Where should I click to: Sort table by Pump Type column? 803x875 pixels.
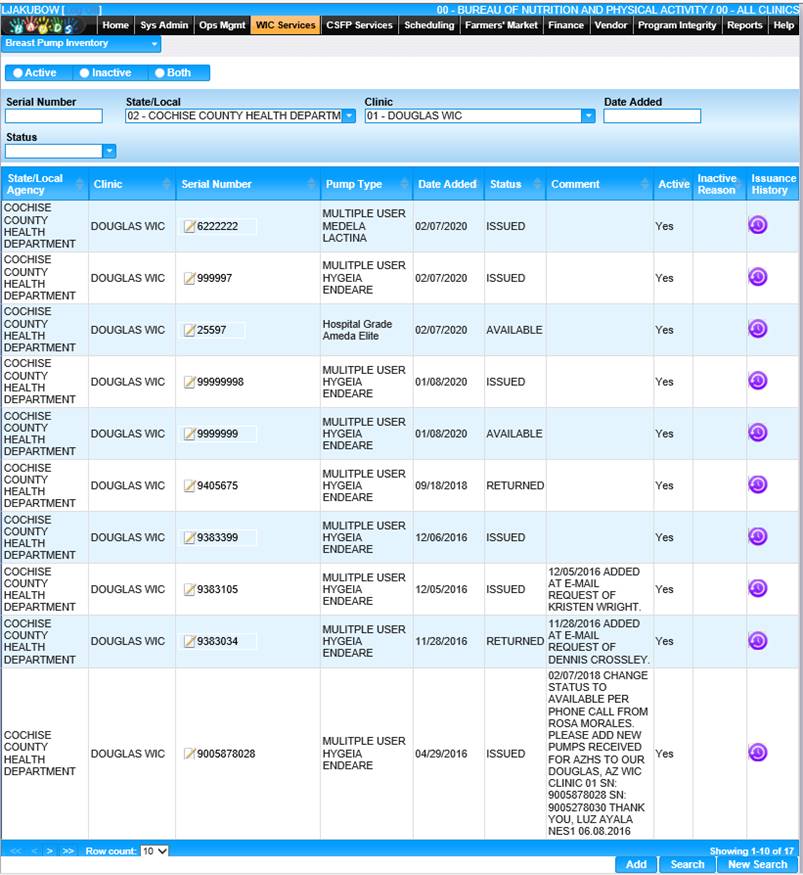[367, 184]
